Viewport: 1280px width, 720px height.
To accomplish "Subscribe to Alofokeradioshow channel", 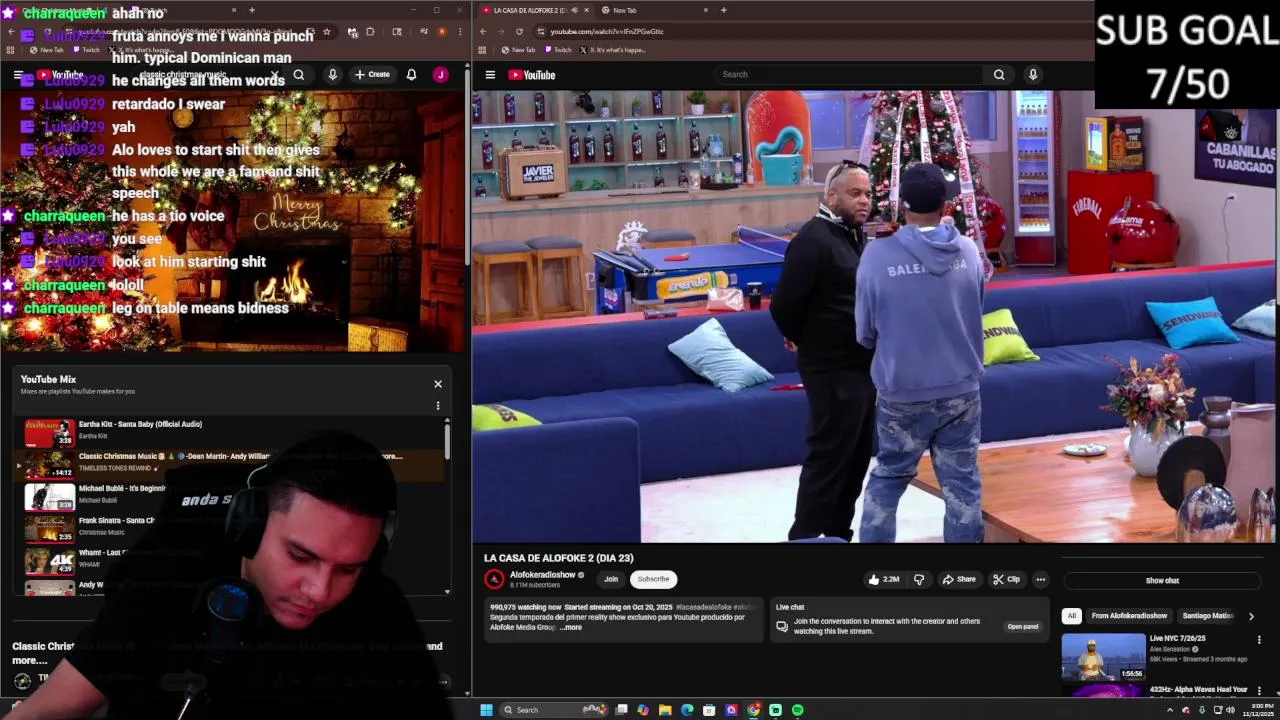I will [x=653, y=579].
